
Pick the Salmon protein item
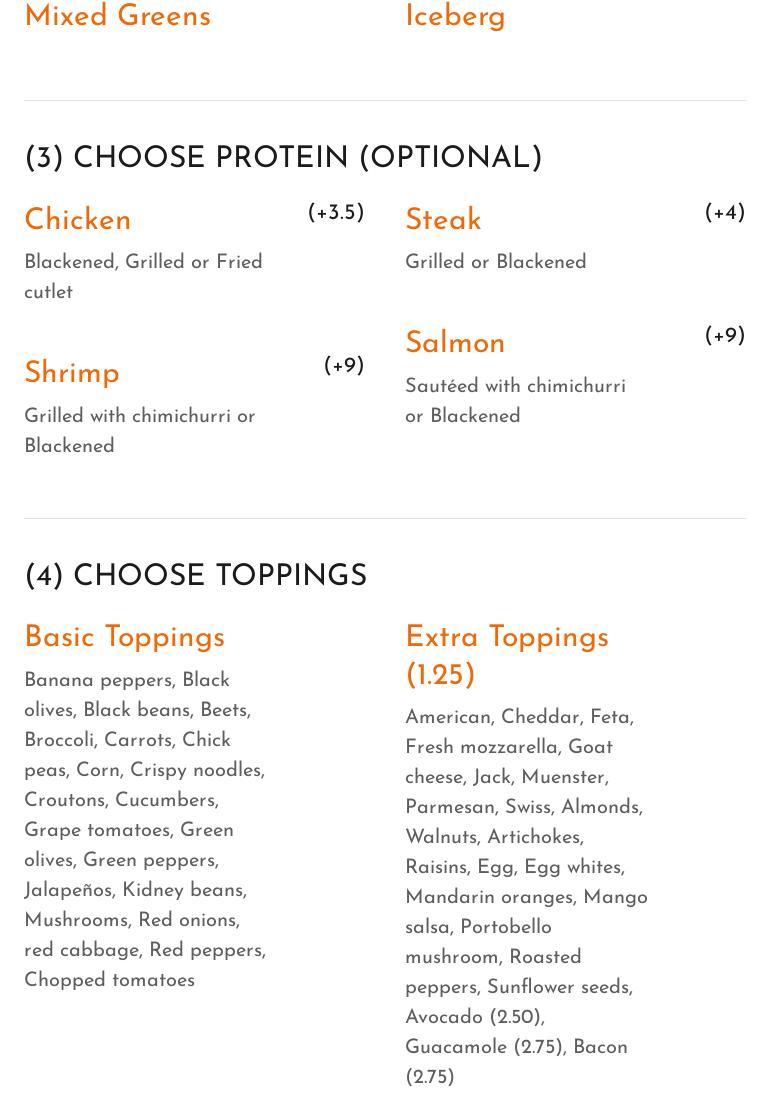click(455, 343)
